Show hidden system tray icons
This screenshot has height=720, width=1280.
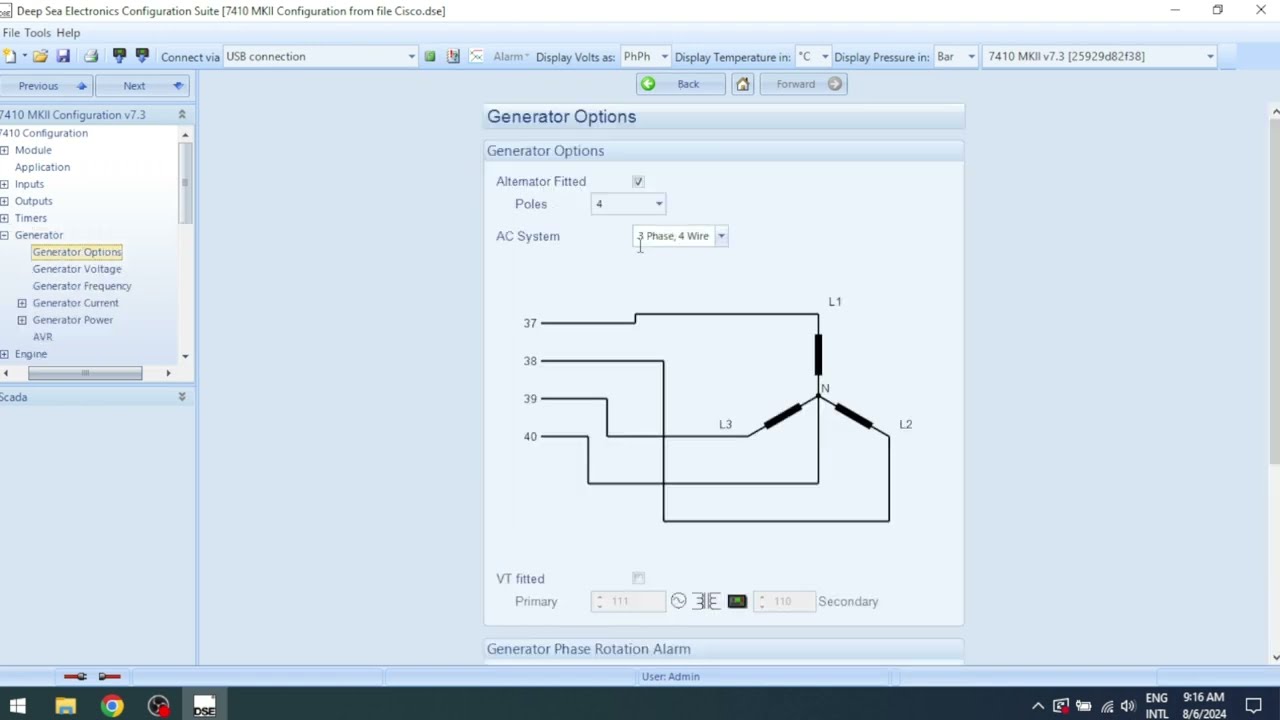1038,707
